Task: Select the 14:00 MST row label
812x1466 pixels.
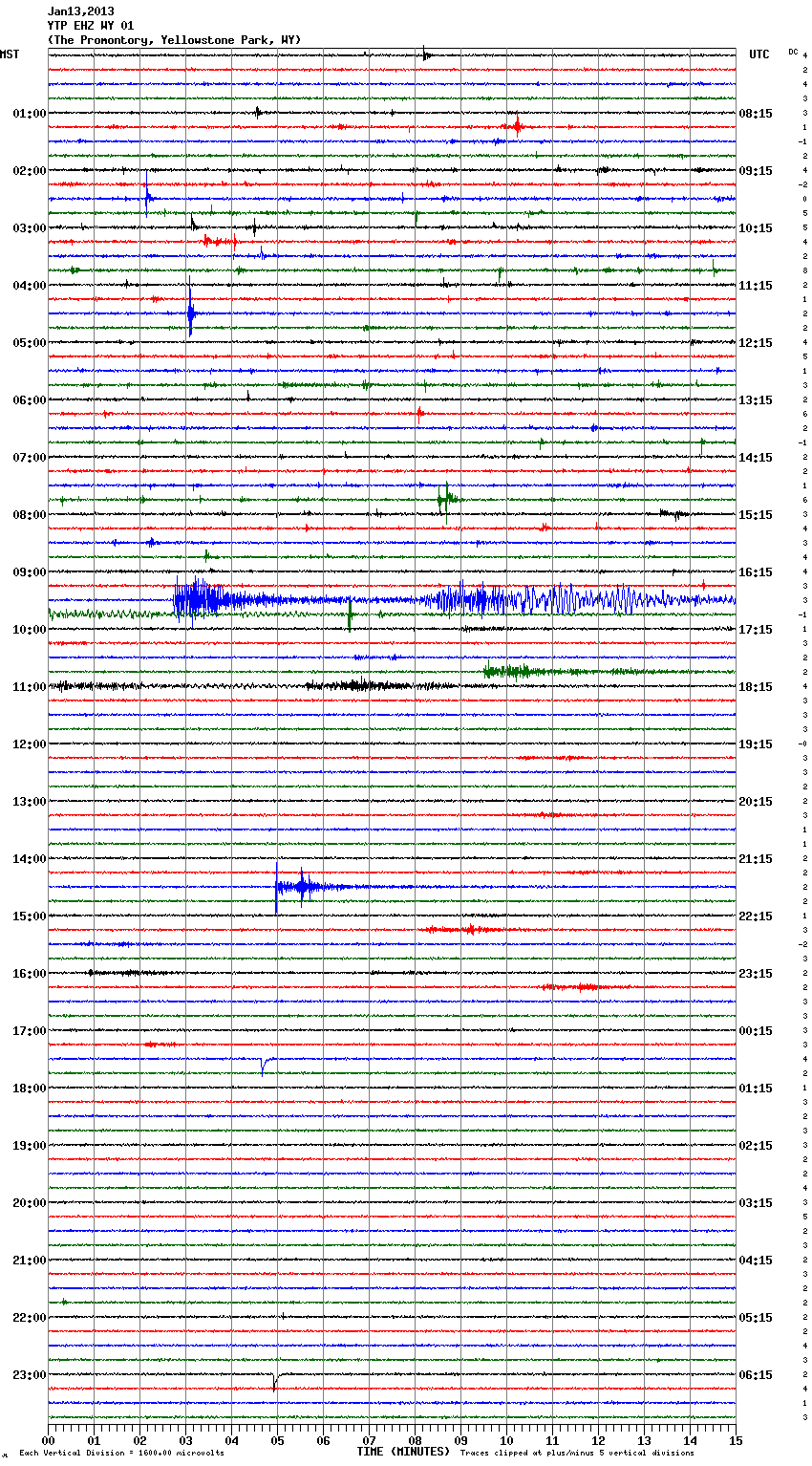Action: [30, 859]
